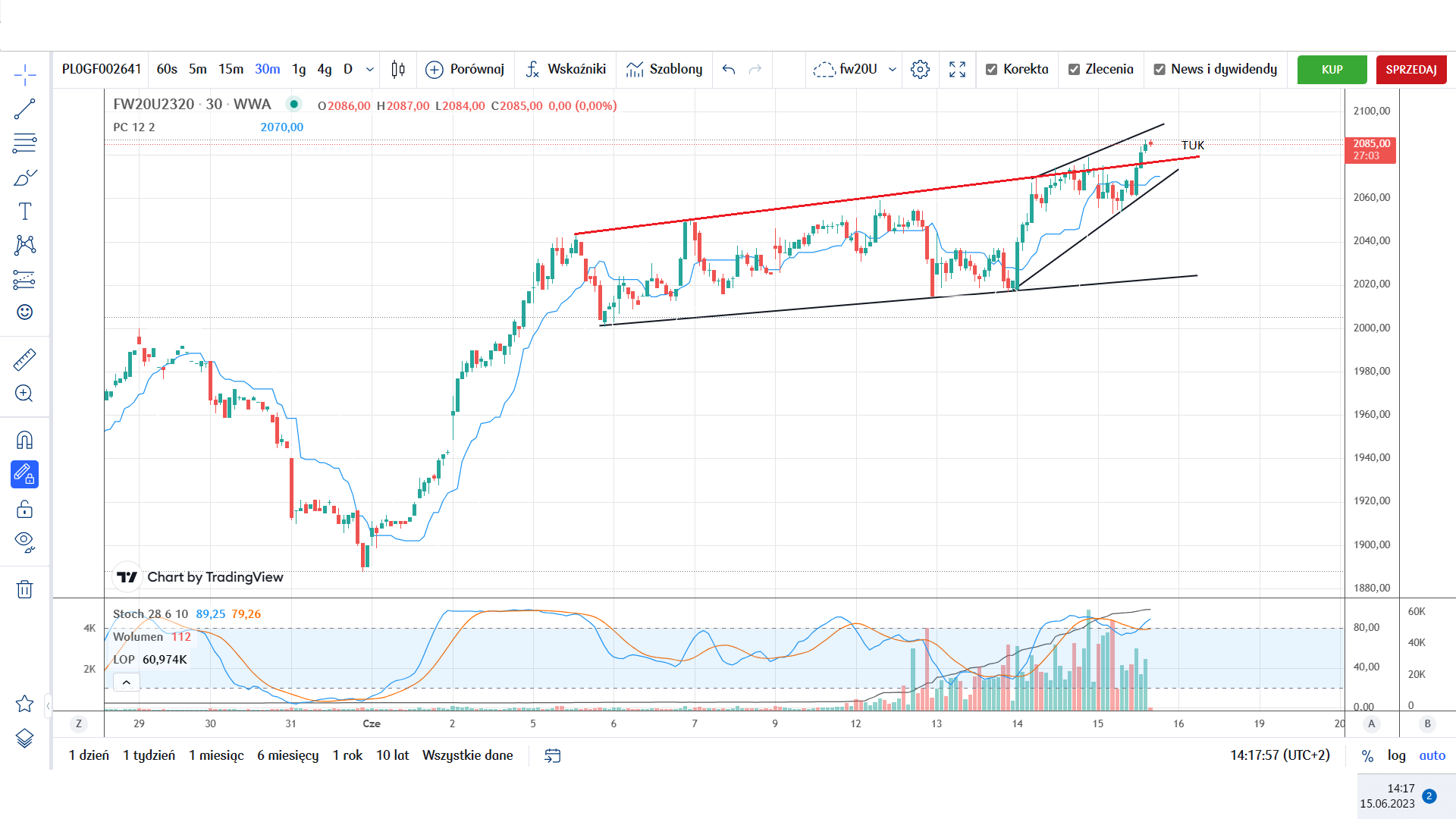Enter fullscreen chart mode
The height and width of the screenshot is (819, 1456).
[x=957, y=70]
